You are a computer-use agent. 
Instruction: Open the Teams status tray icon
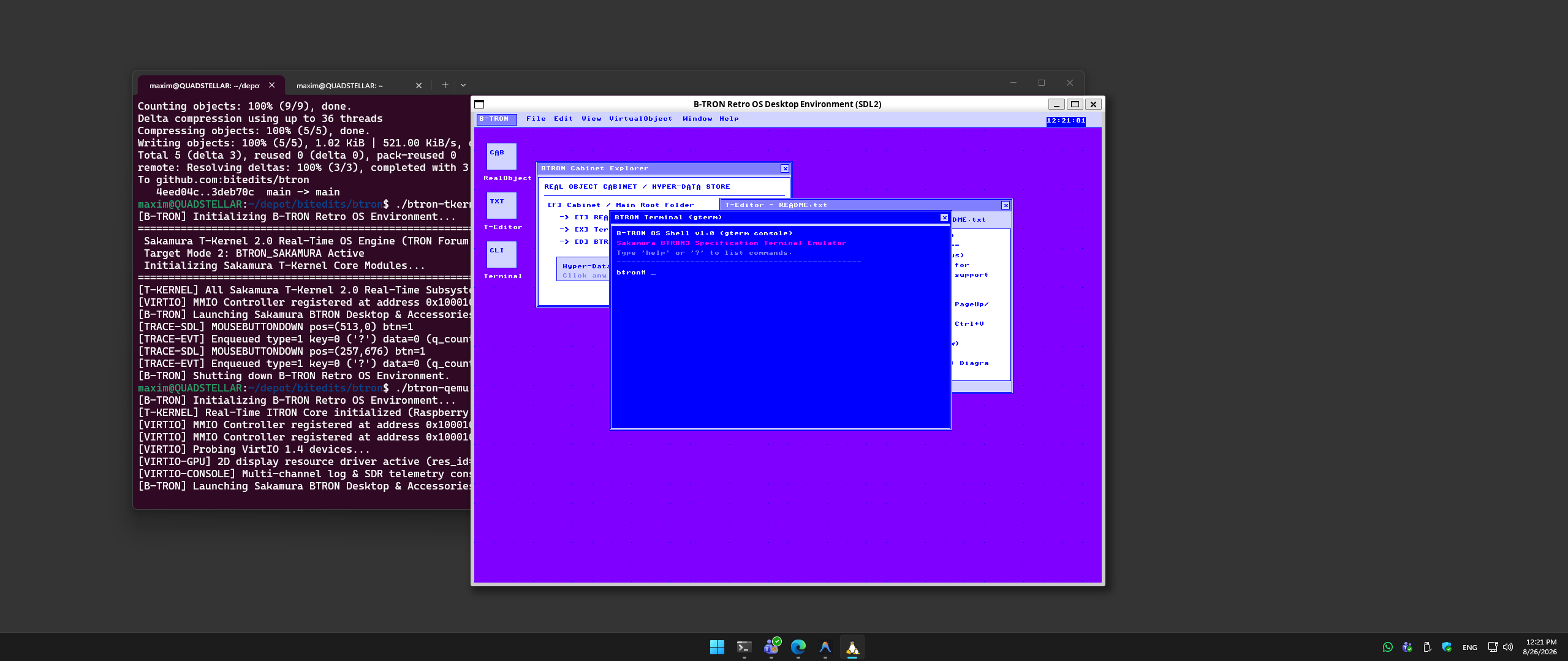click(1407, 647)
